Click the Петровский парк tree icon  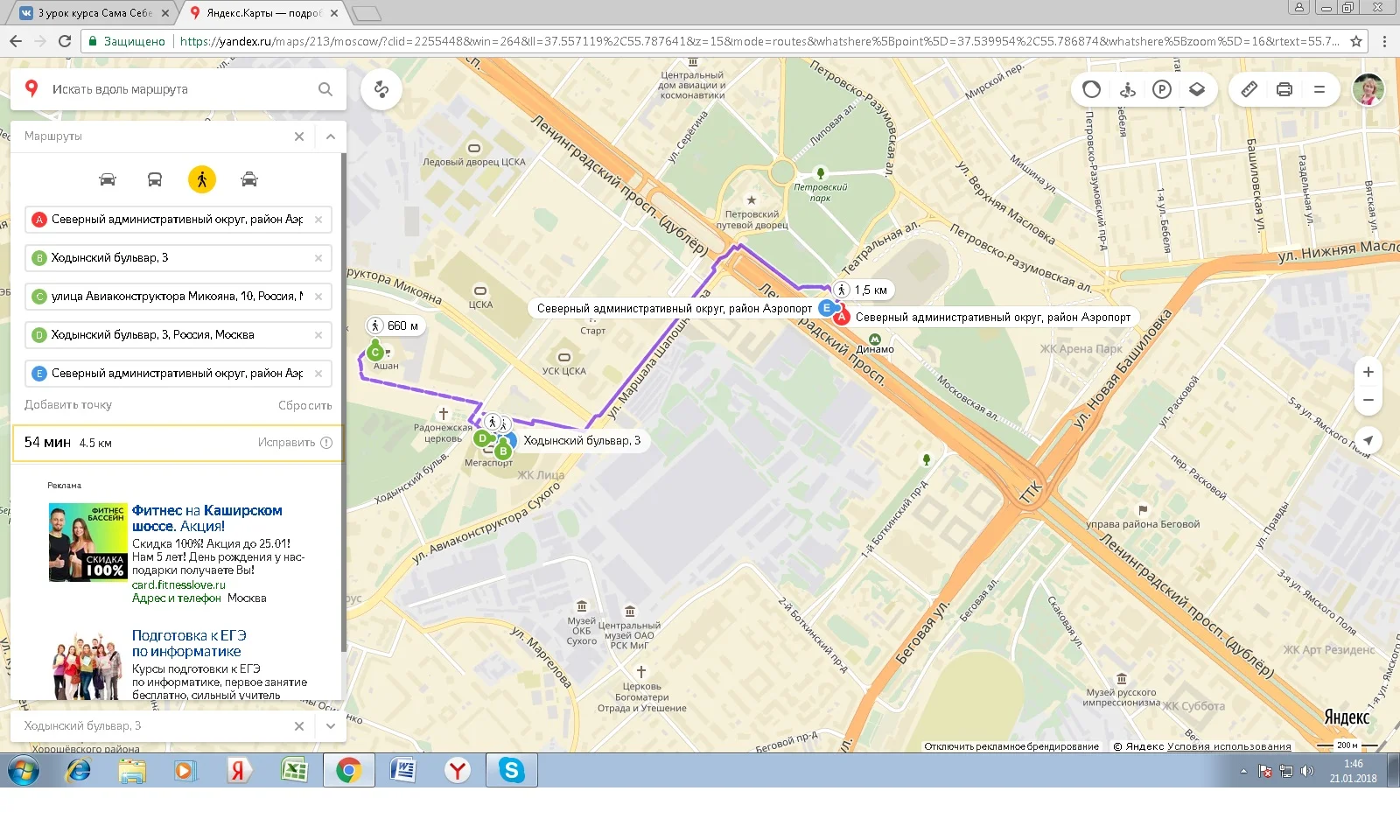tap(820, 173)
